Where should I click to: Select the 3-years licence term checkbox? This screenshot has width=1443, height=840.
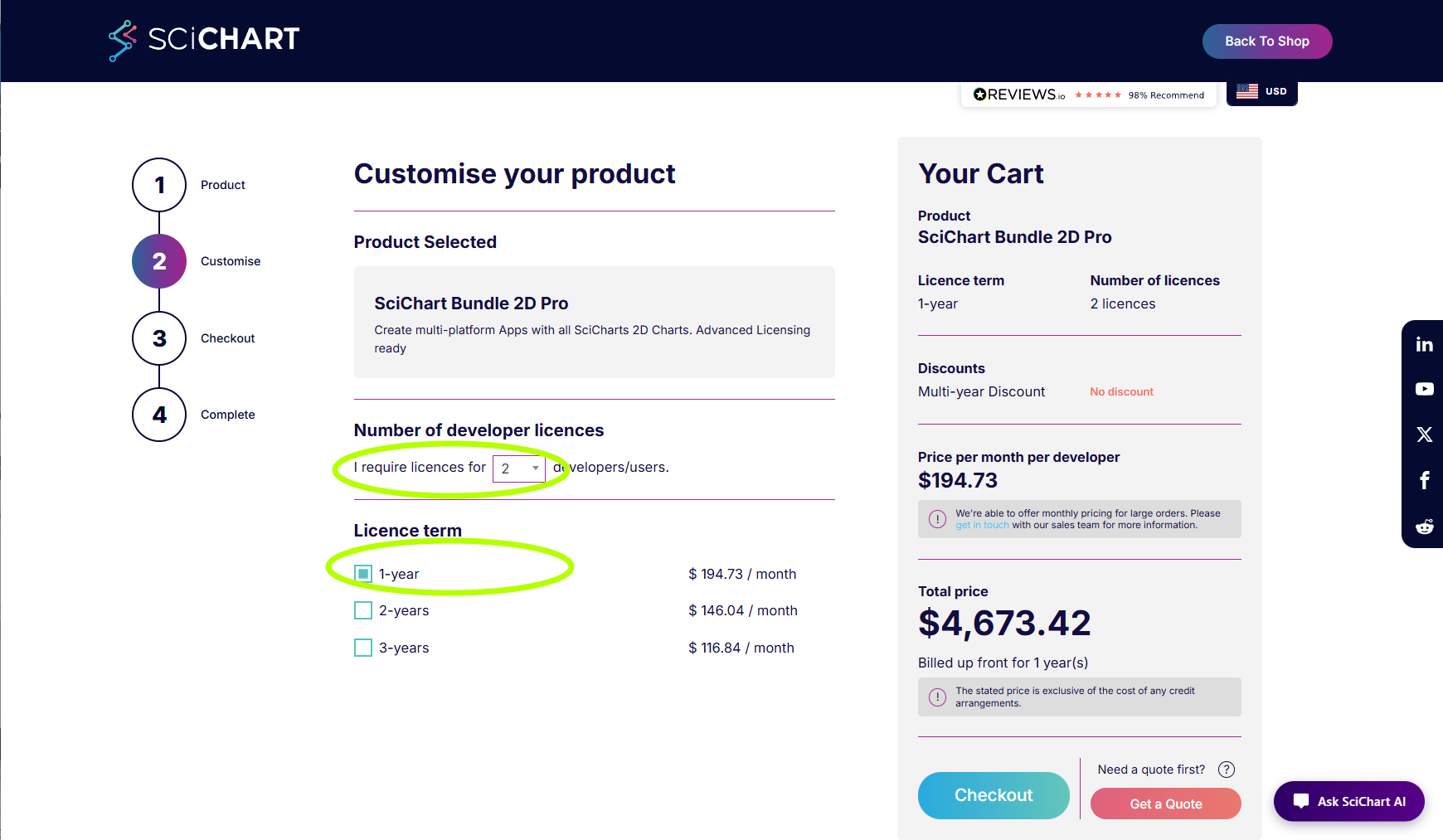363,648
